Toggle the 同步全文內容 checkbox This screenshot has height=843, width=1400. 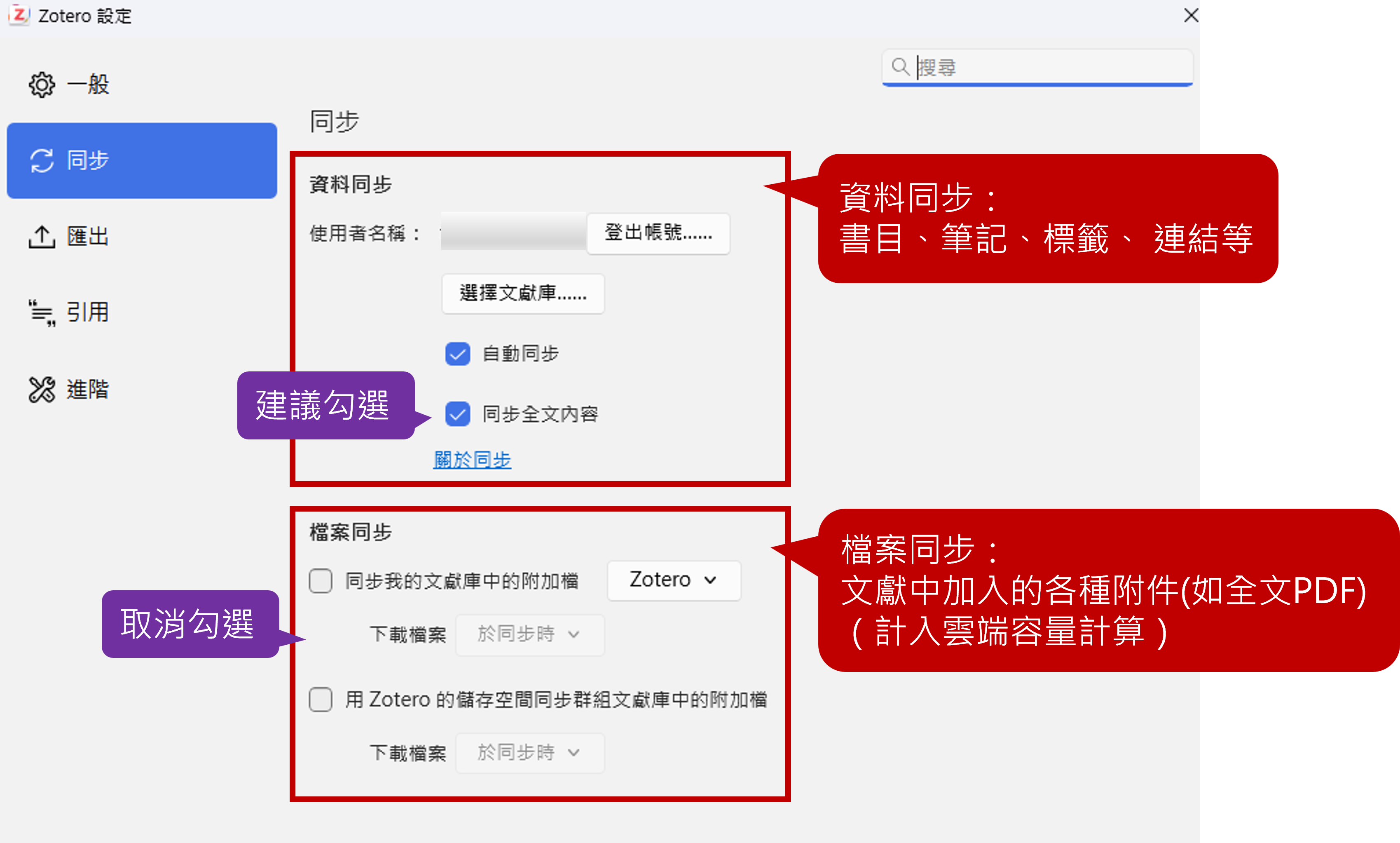click(x=457, y=413)
